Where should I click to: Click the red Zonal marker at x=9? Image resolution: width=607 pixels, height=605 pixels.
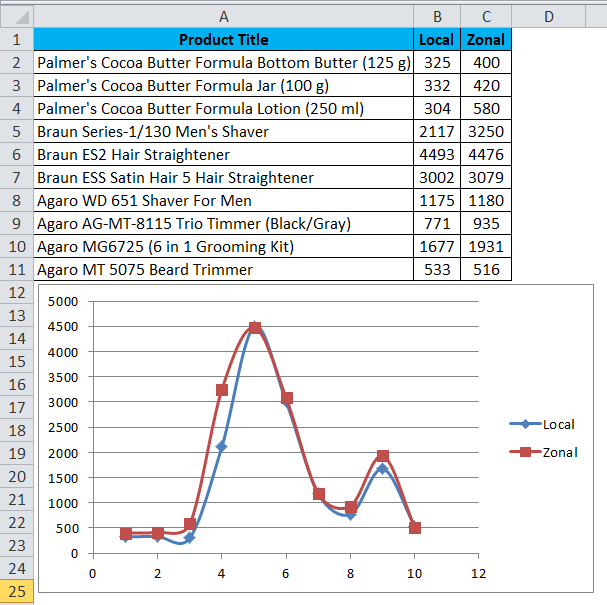[x=382, y=456]
